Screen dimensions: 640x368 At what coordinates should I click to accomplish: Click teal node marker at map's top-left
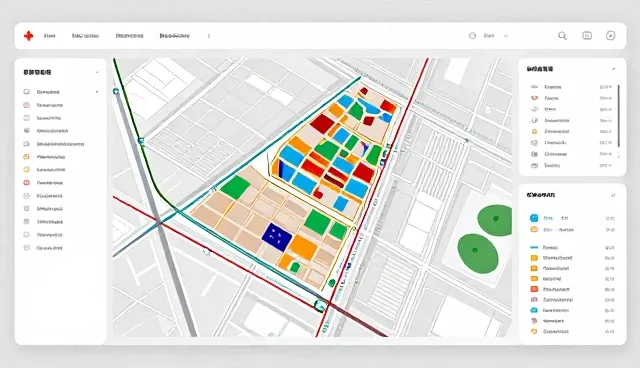click(x=116, y=91)
